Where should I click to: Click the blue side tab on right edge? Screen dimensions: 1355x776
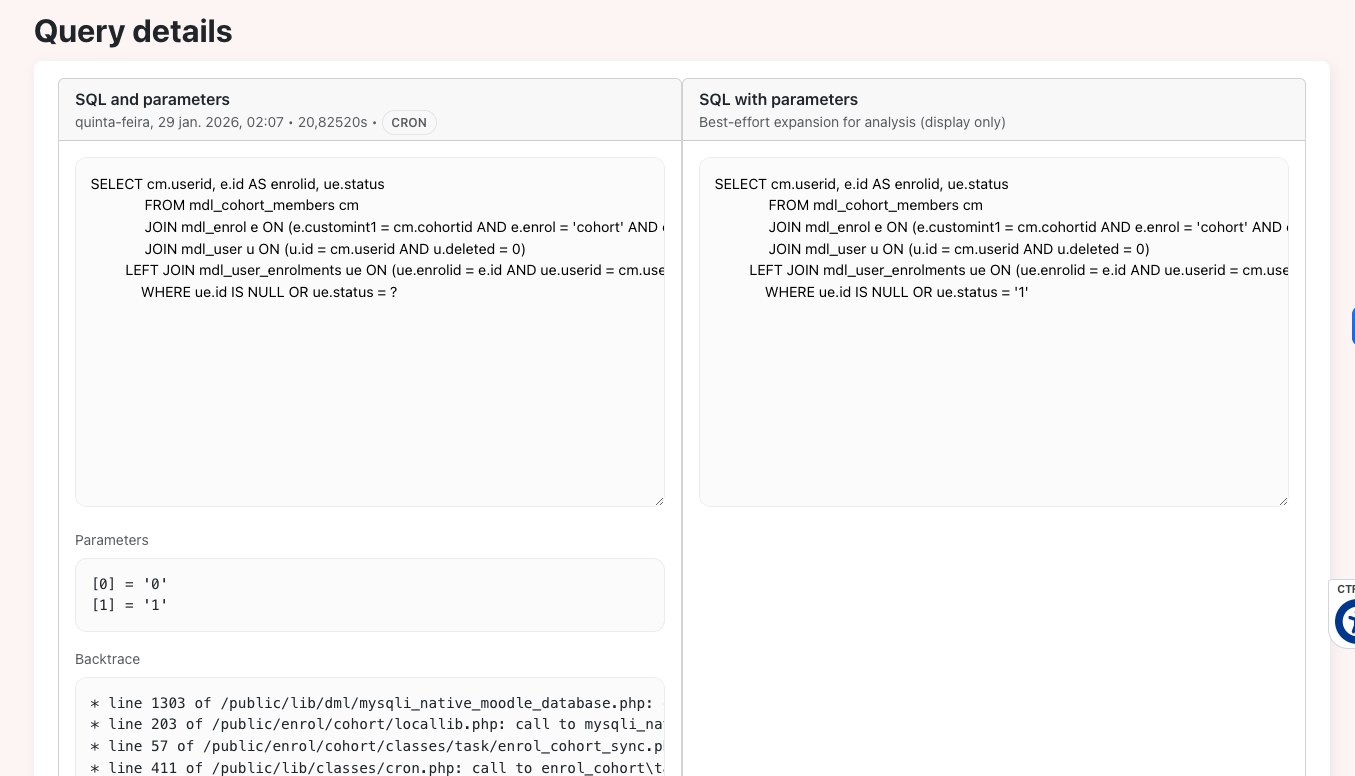(1352, 326)
